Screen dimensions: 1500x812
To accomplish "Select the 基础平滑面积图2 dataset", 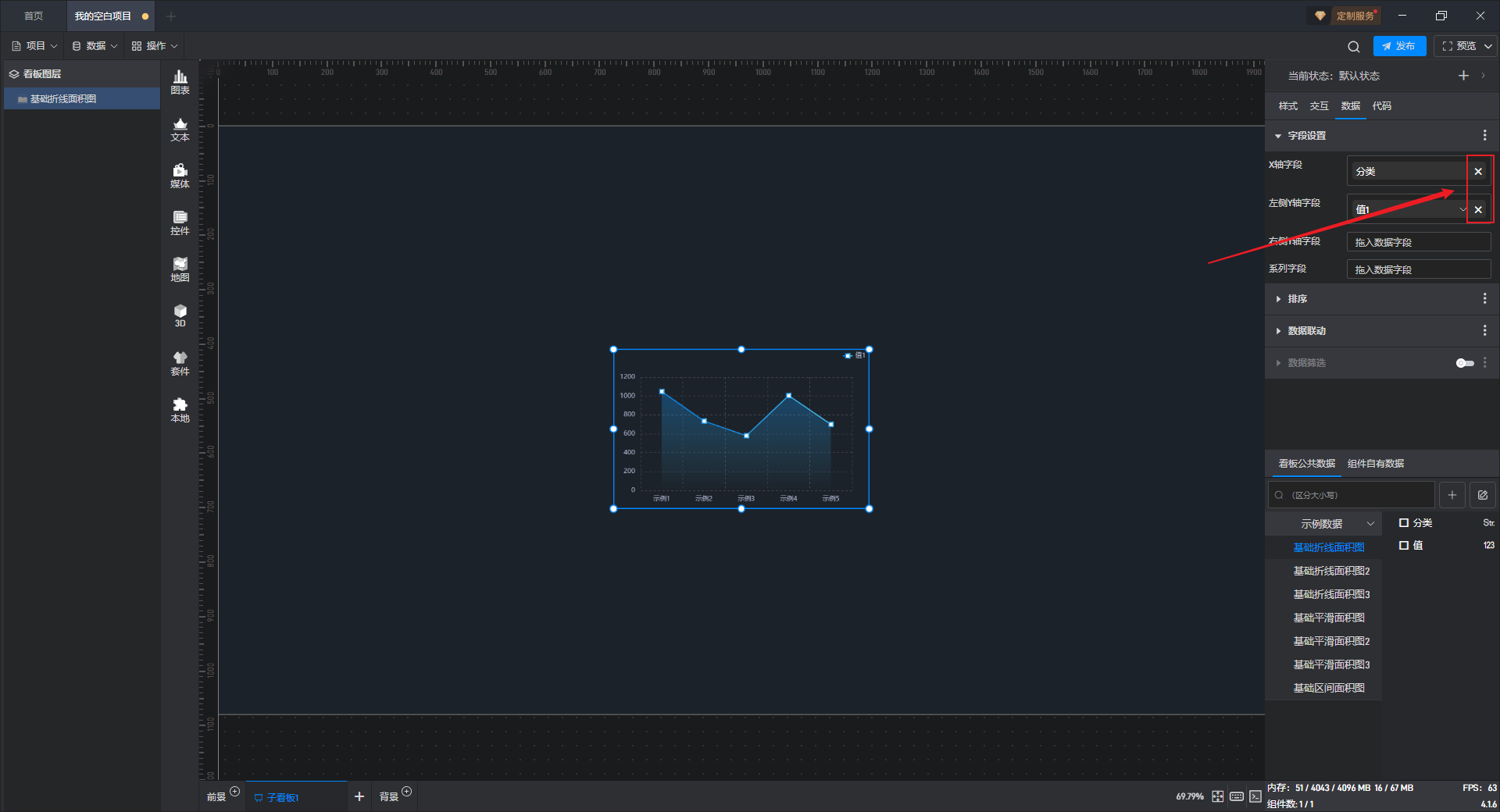I will coord(1331,642).
